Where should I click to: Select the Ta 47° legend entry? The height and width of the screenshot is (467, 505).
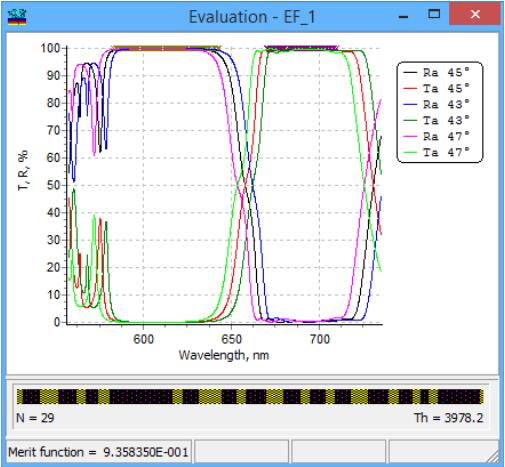pyautogui.click(x=436, y=152)
